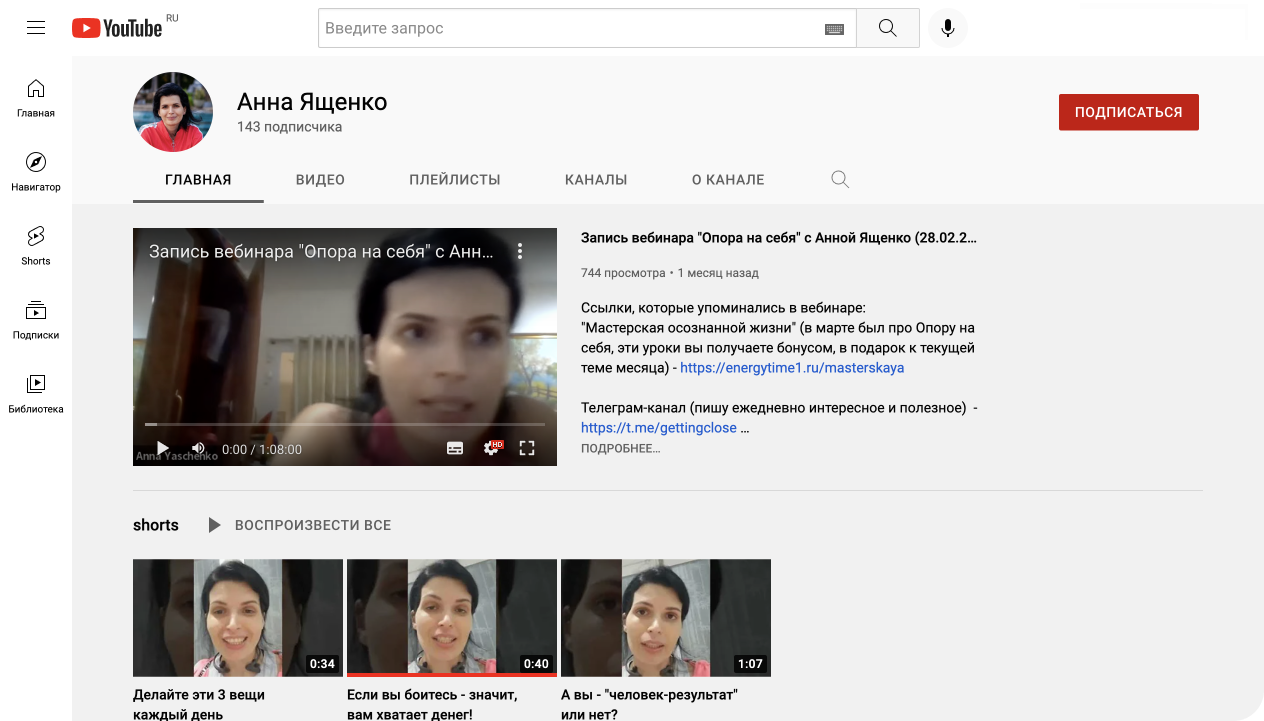Click ВОСПРОИЗВЕСТИ ВСЕ play all
Image resolution: width=1264 pixels, height=721 pixels.
pyautogui.click(x=299, y=525)
